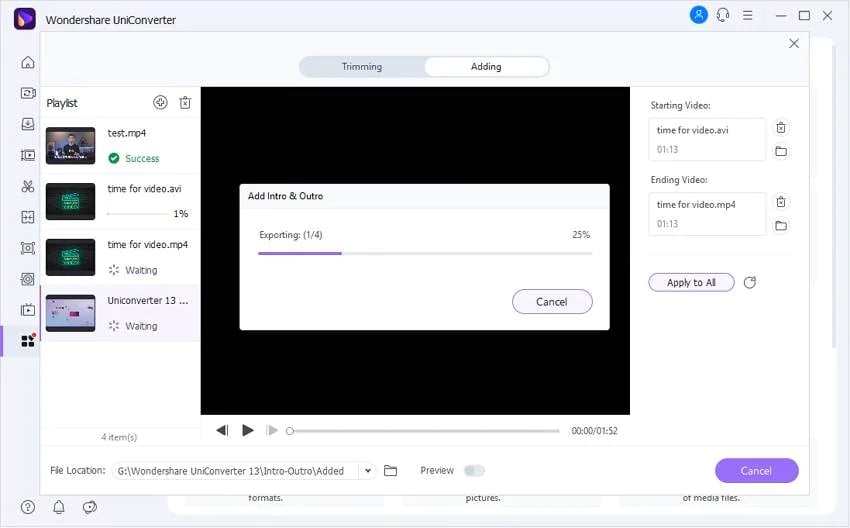Image resolution: width=850 pixels, height=528 pixels.
Task: Click the Playlist heading
Action: pos(62,103)
